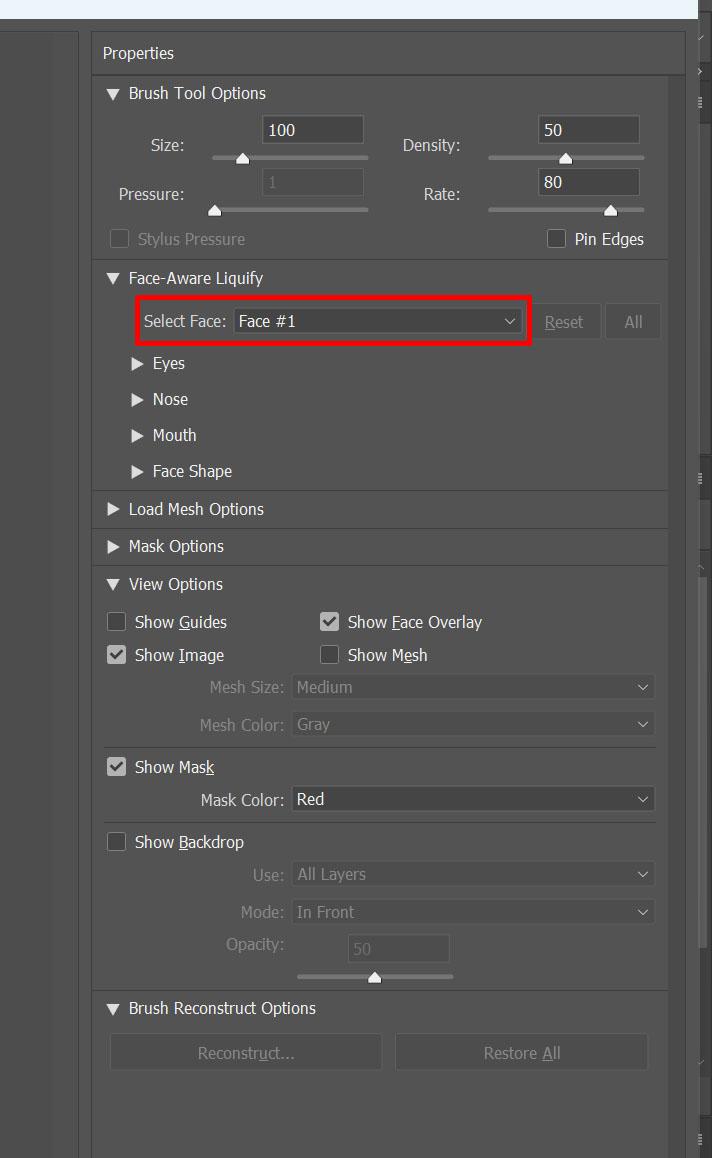Open the Select Face dropdown

pyautogui.click(x=377, y=321)
